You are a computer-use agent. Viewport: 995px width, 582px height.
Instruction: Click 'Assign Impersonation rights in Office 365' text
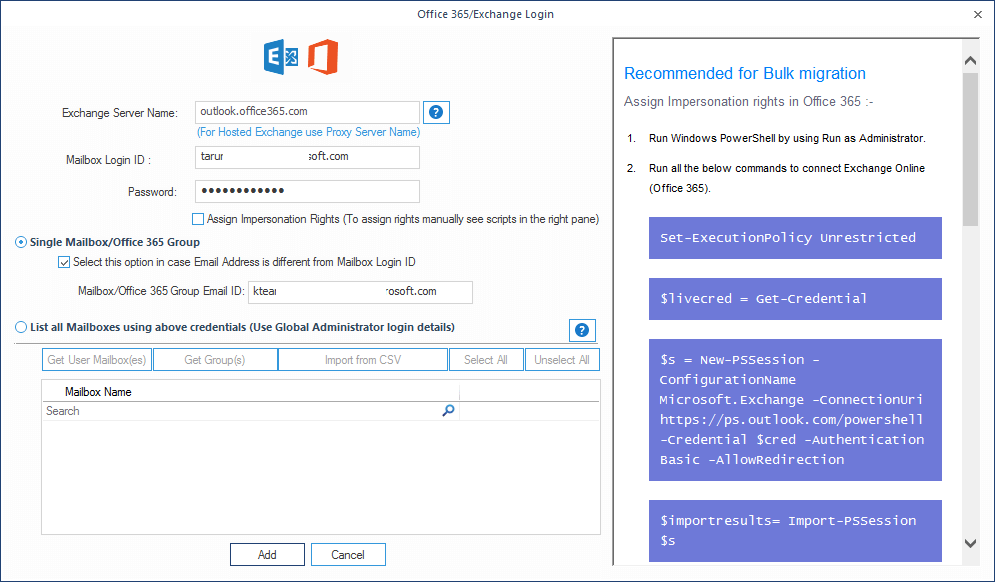[x=749, y=102]
